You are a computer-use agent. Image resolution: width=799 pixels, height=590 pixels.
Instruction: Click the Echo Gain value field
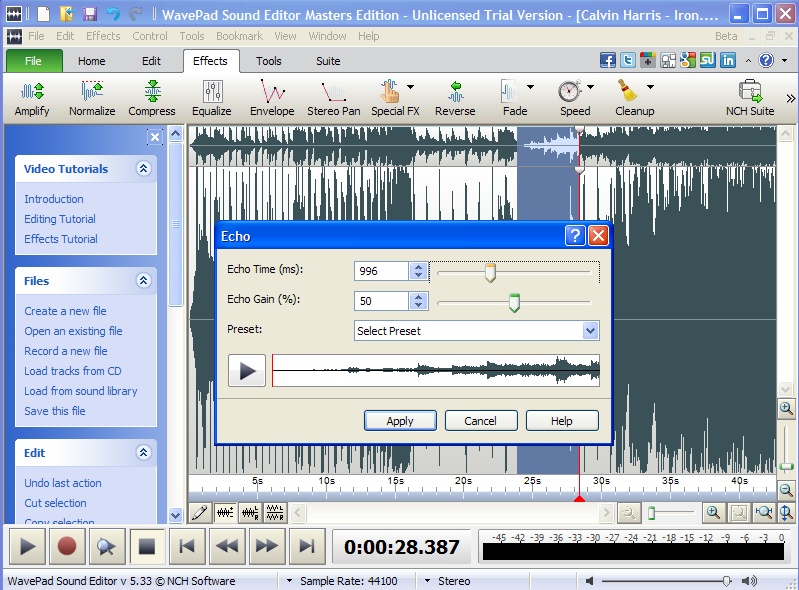[382, 301]
